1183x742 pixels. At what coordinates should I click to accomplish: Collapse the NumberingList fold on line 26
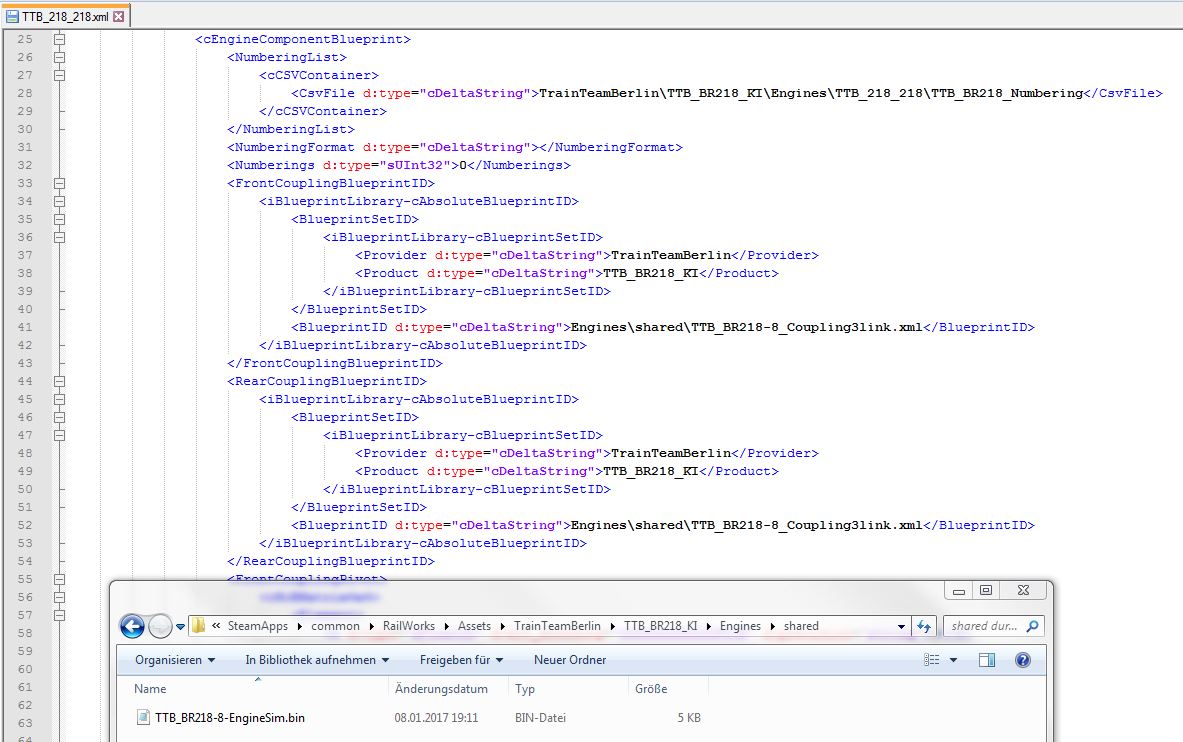point(59,57)
